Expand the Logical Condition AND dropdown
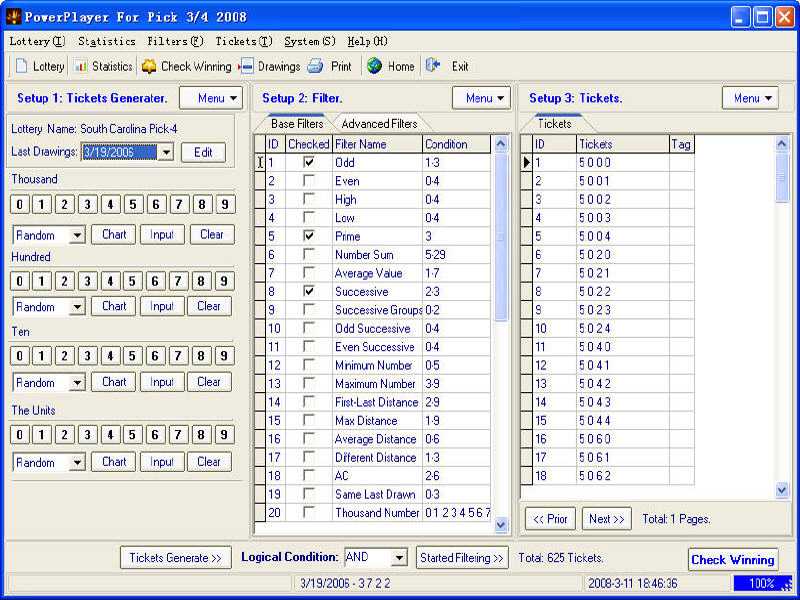 tap(399, 558)
